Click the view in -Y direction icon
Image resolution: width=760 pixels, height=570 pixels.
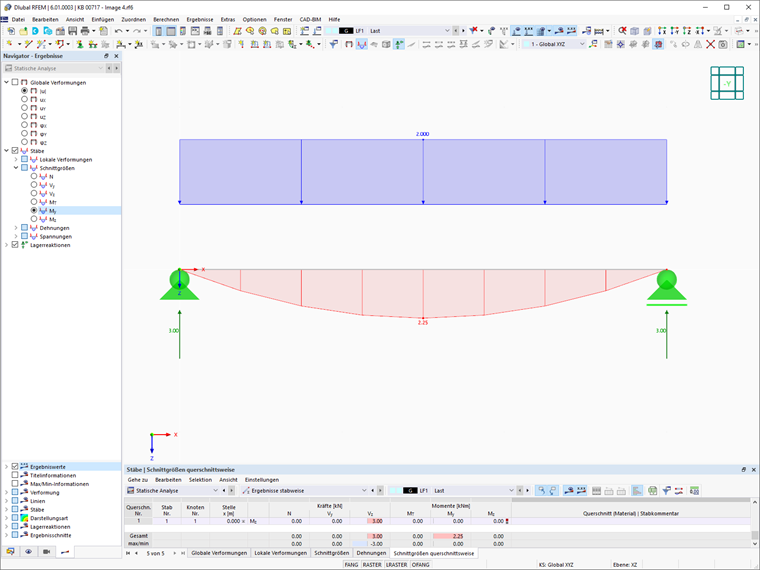(x=675, y=31)
